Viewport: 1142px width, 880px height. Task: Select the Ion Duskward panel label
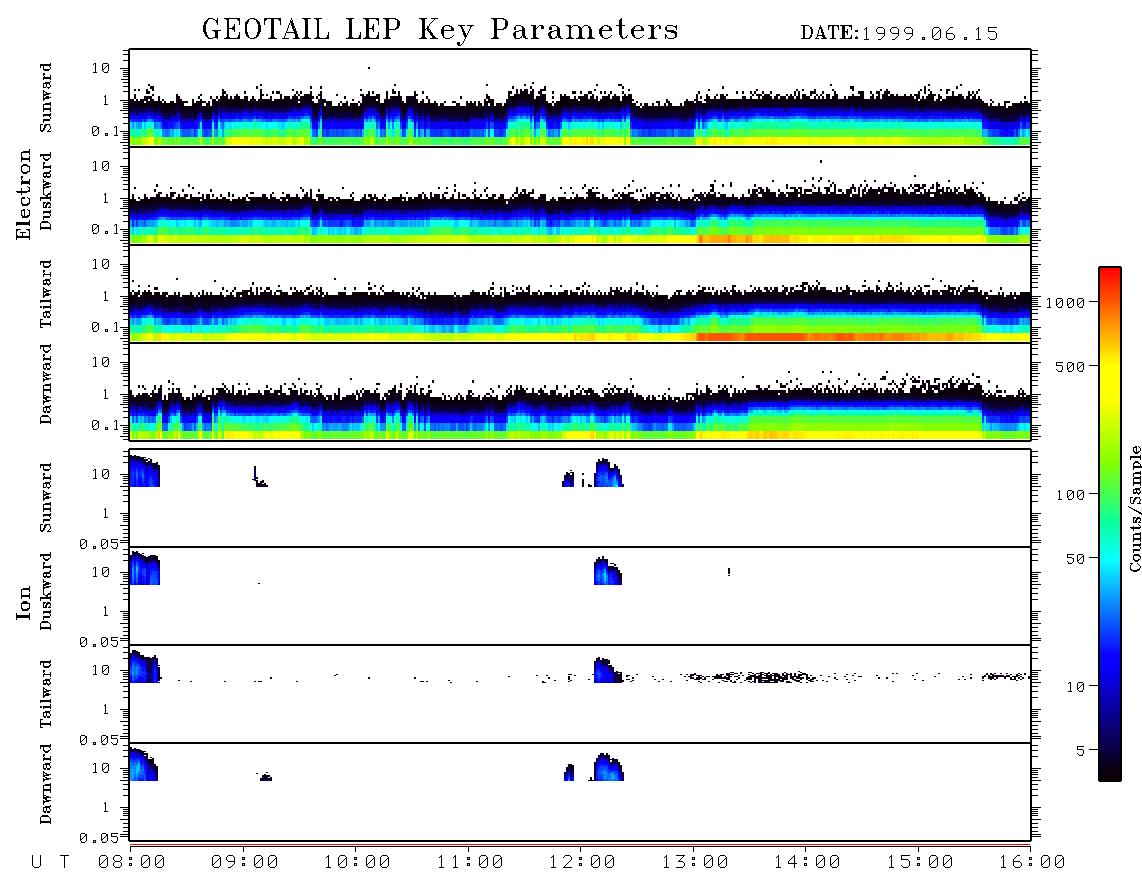46,591
